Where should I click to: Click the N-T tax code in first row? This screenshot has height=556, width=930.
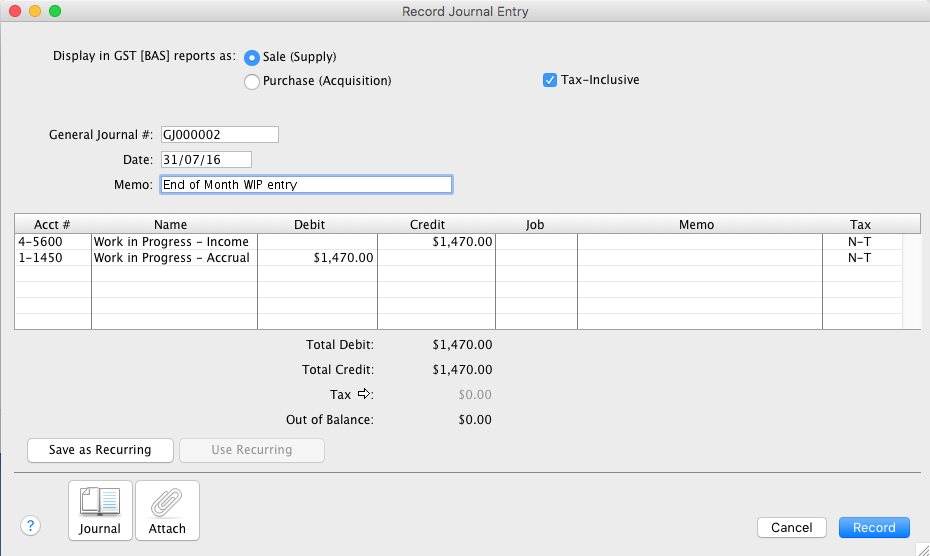point(859,242)
